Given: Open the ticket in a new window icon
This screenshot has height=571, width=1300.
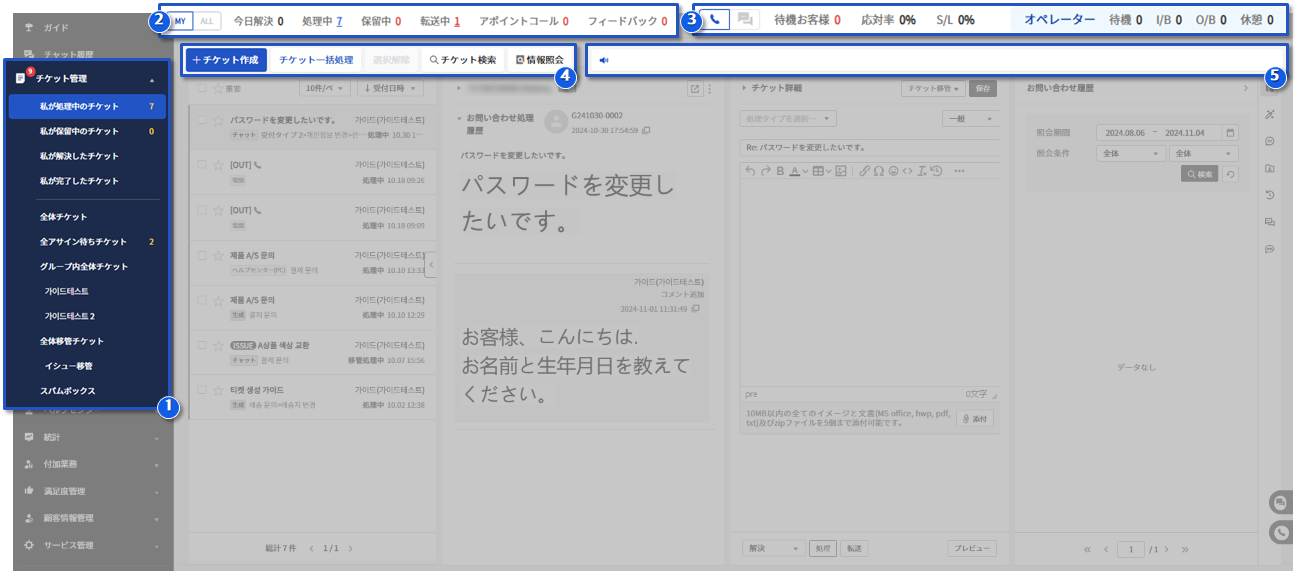Looking at the screenshot, I should [x=695, y=89].
